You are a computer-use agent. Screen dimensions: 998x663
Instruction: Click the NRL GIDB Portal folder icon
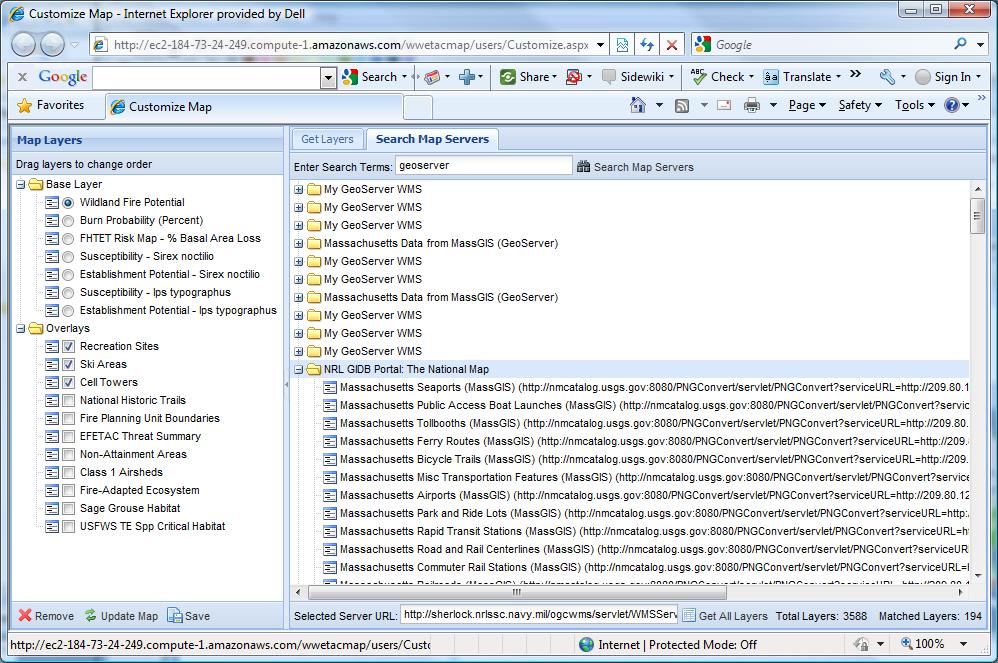click(x=314, y=369)
